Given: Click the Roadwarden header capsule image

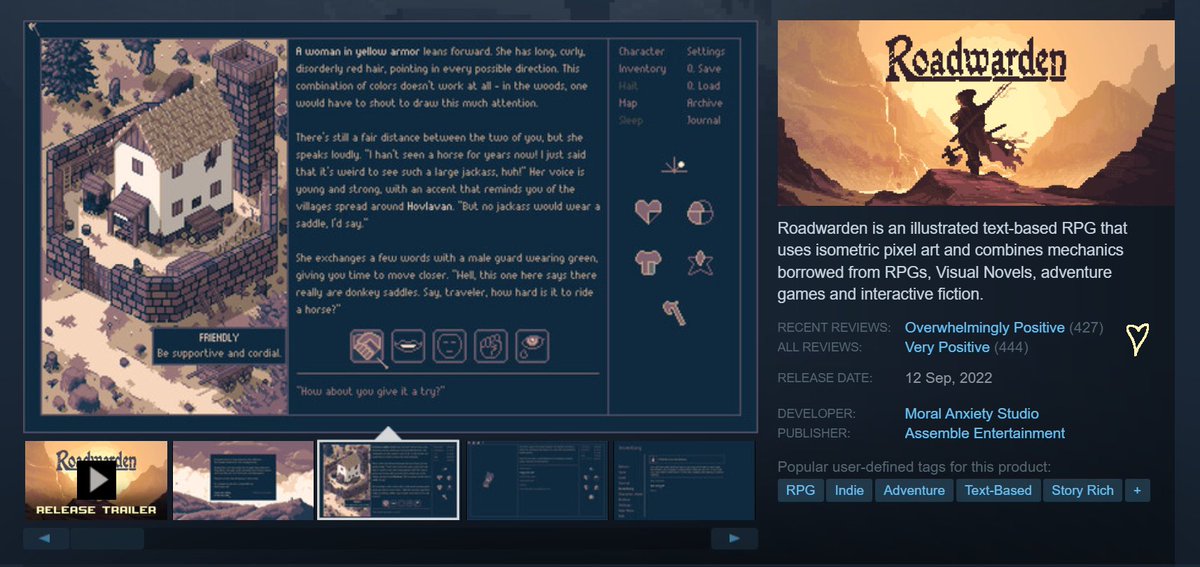Looking at the screenshot, I should [x=976, y=112].
